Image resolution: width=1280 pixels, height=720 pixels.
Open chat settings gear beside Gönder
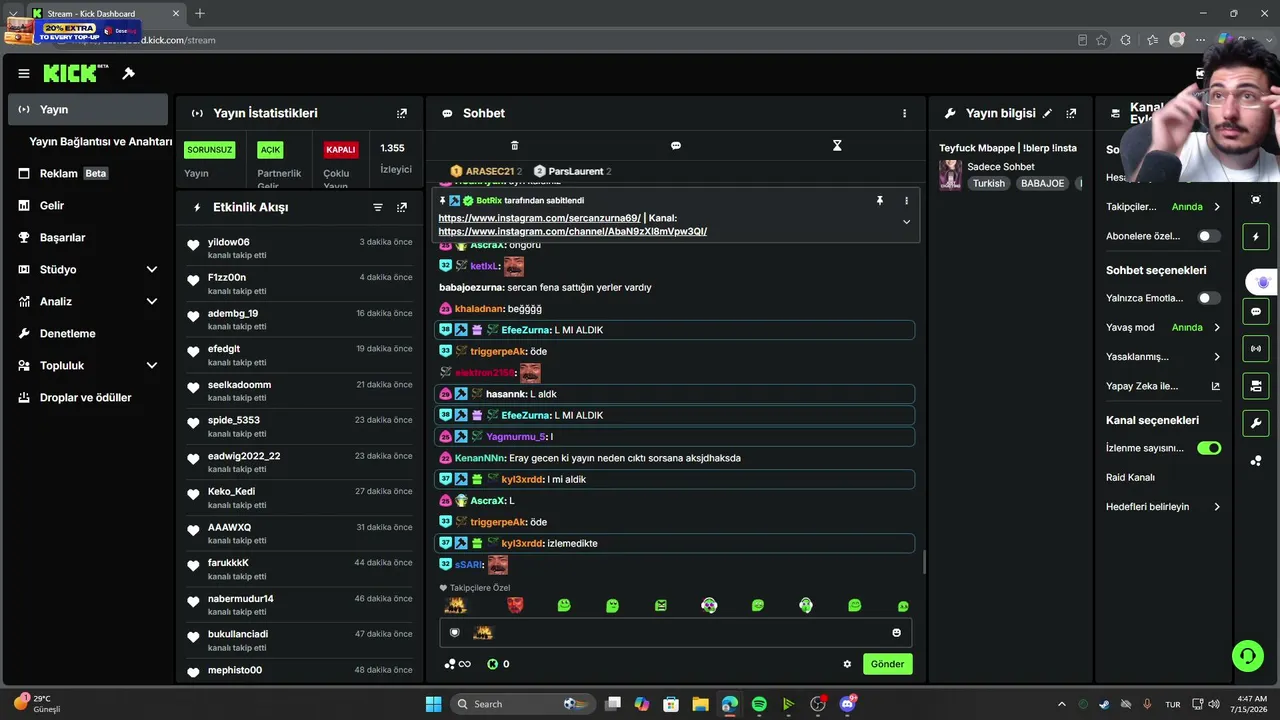tap(847, 664)
